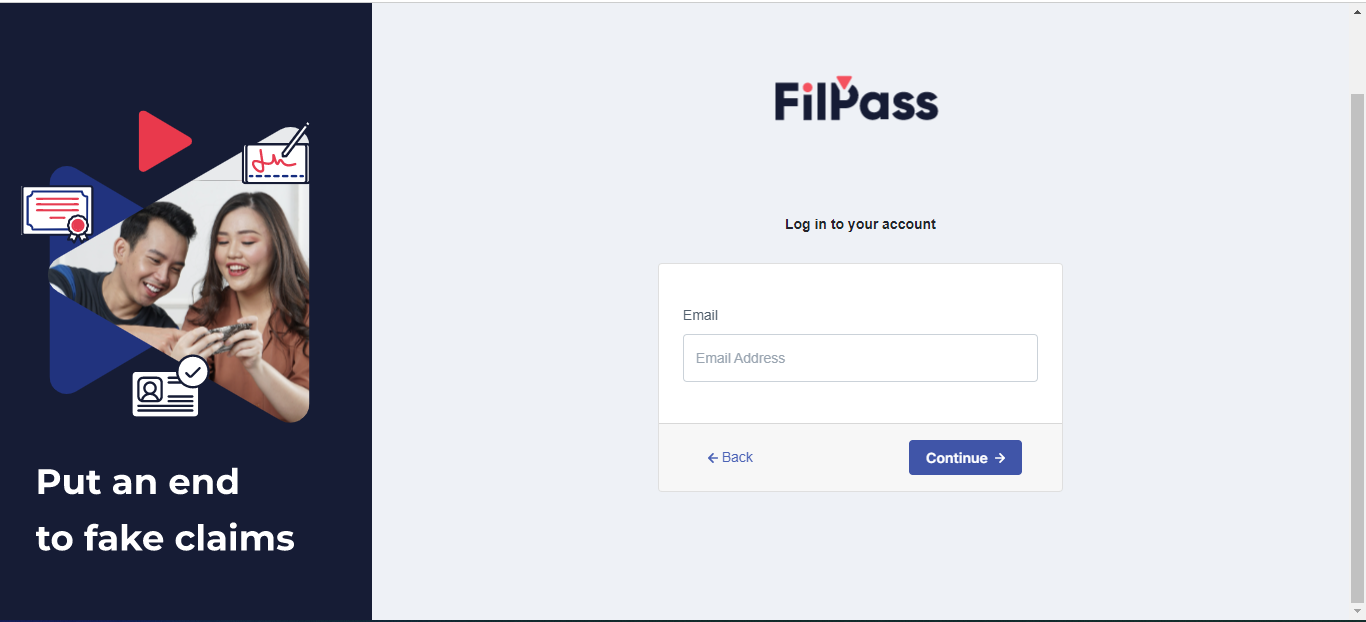Click the red triangle in FilPass logo
The image size is (1366, 622).
844,82
